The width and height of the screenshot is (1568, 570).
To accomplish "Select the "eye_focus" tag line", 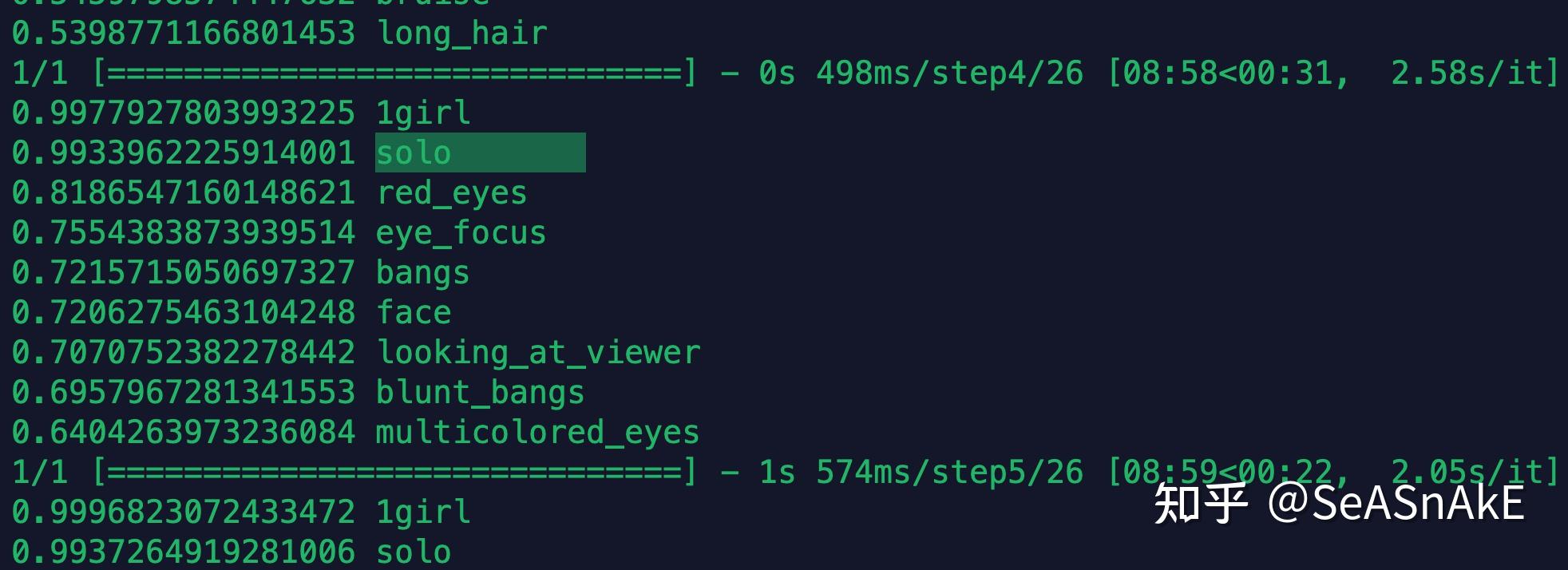I will click(461, 232).
